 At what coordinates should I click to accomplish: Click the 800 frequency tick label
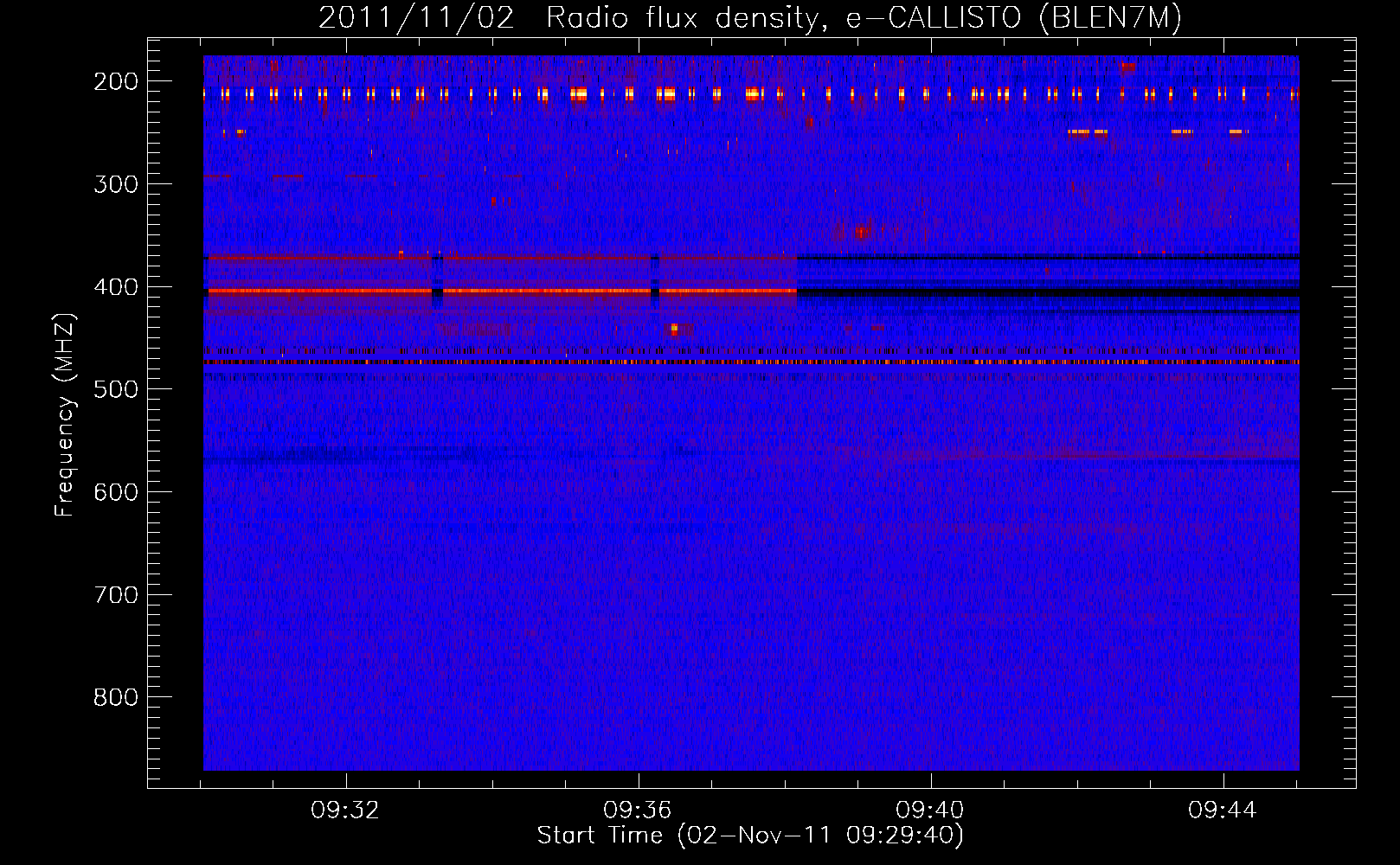116,698
